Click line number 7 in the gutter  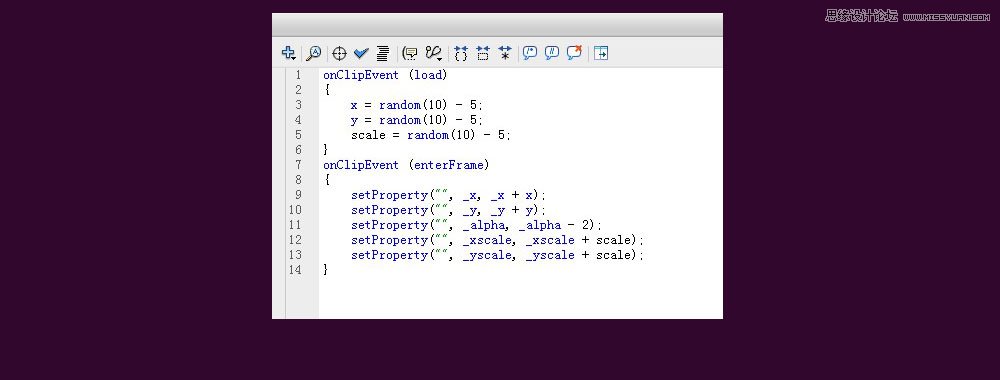tap(298, 165)
